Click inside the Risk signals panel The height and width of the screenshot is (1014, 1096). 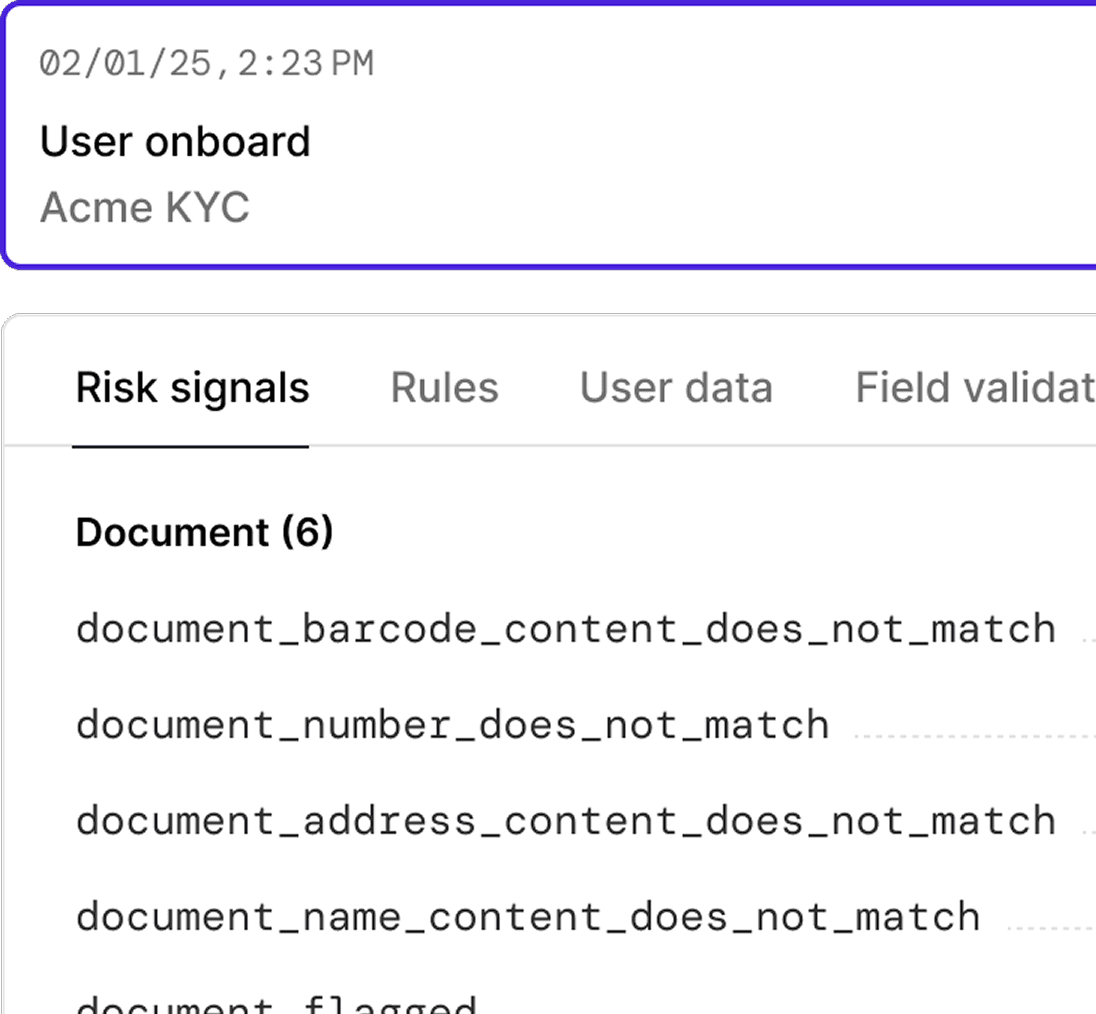[550, 700]
